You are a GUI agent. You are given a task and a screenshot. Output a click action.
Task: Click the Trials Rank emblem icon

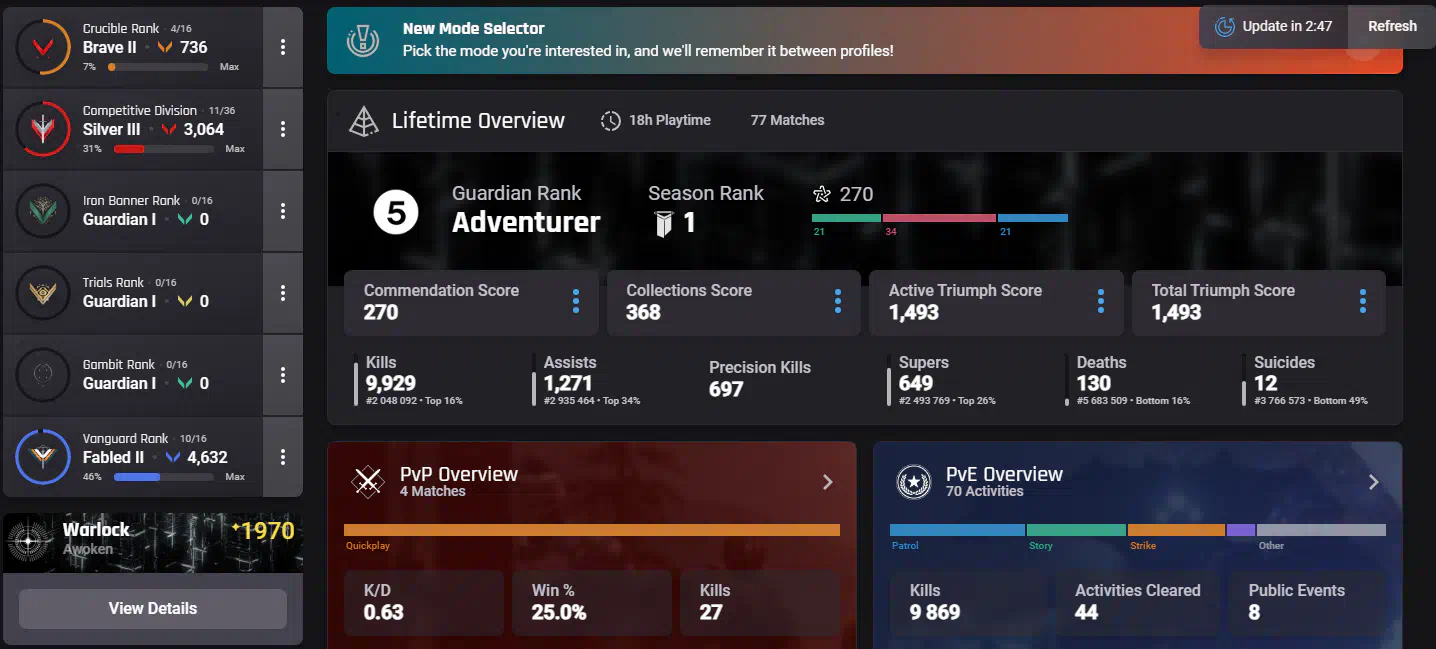(42, 293)
